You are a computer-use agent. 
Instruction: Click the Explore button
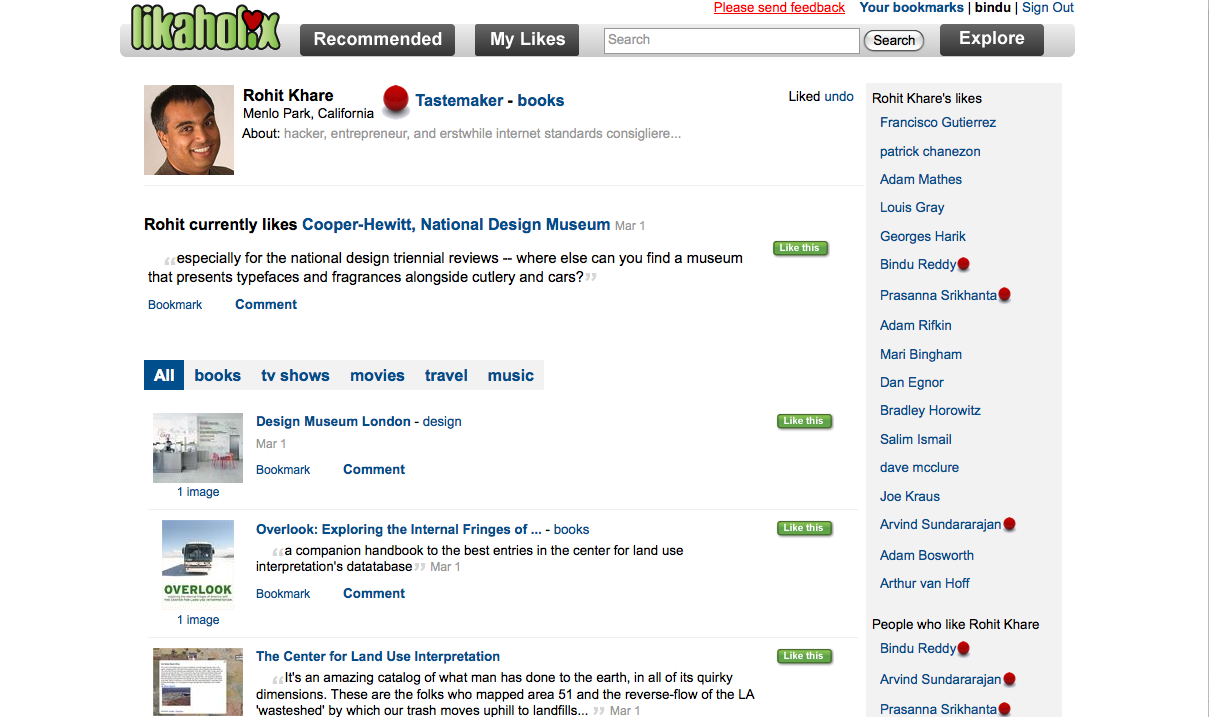[x=992, y=39]
